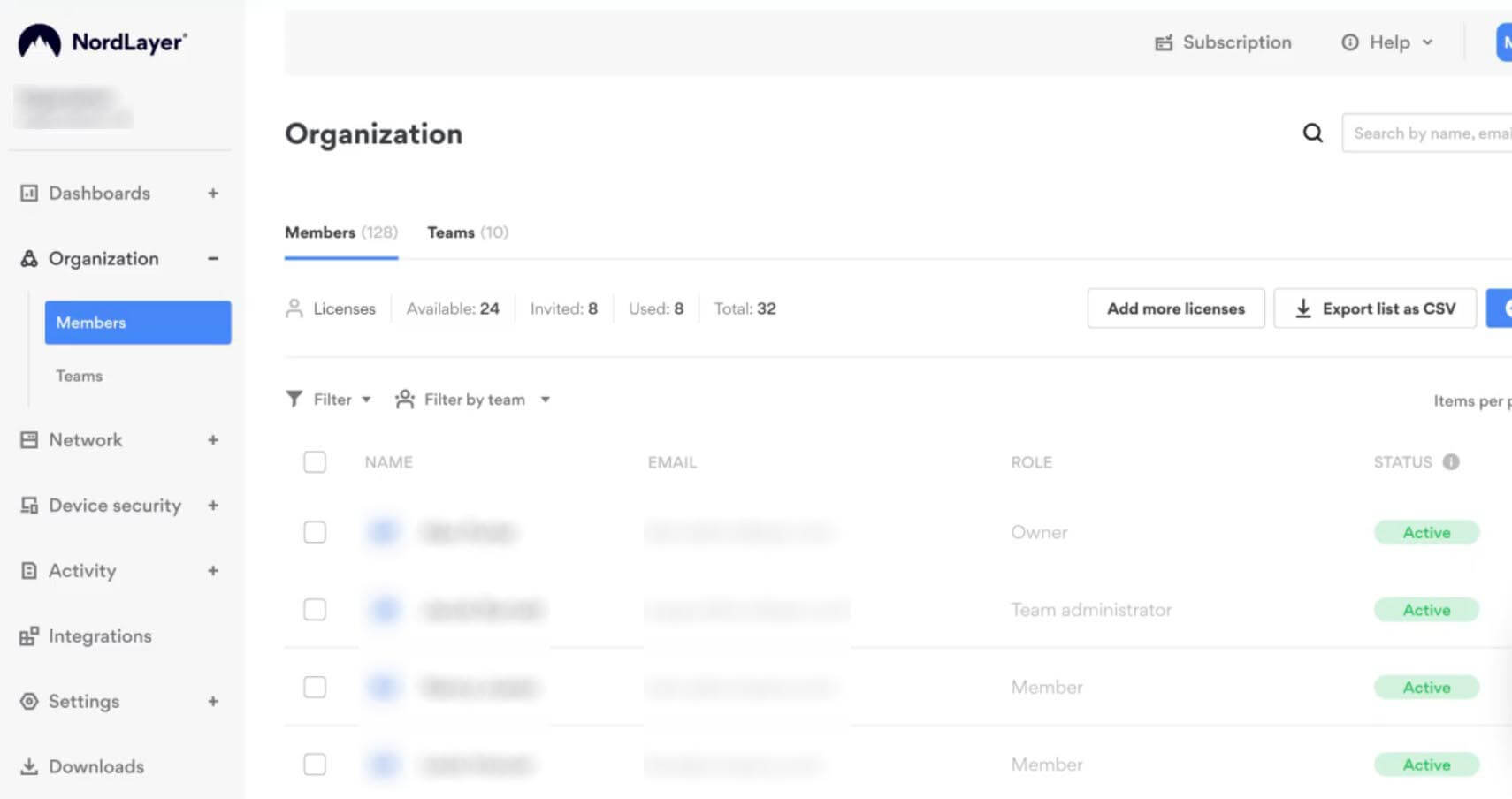Expand the Network section plus sign
The height and width of the screenshot is (799, 1512).
pos(213,439)
